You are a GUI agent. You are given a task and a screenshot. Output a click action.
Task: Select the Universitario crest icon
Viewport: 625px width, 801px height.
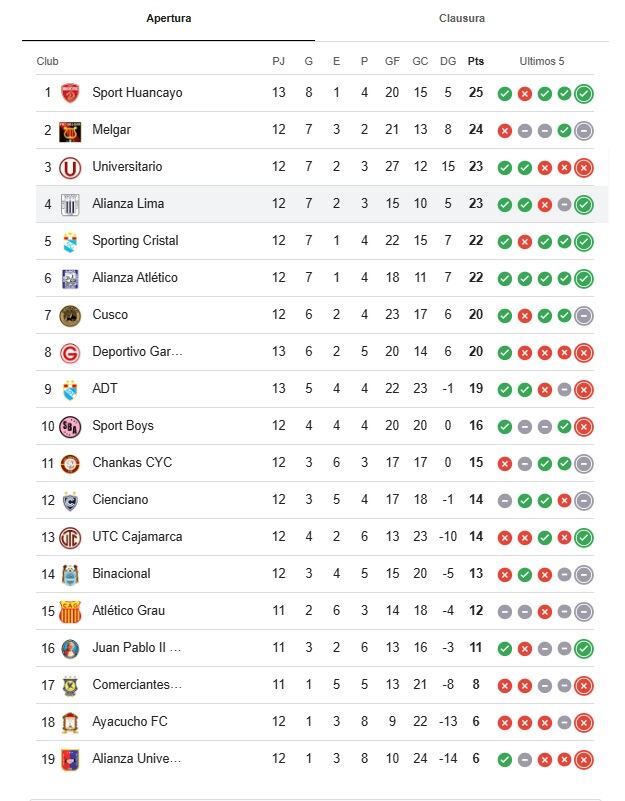point(72,167)
